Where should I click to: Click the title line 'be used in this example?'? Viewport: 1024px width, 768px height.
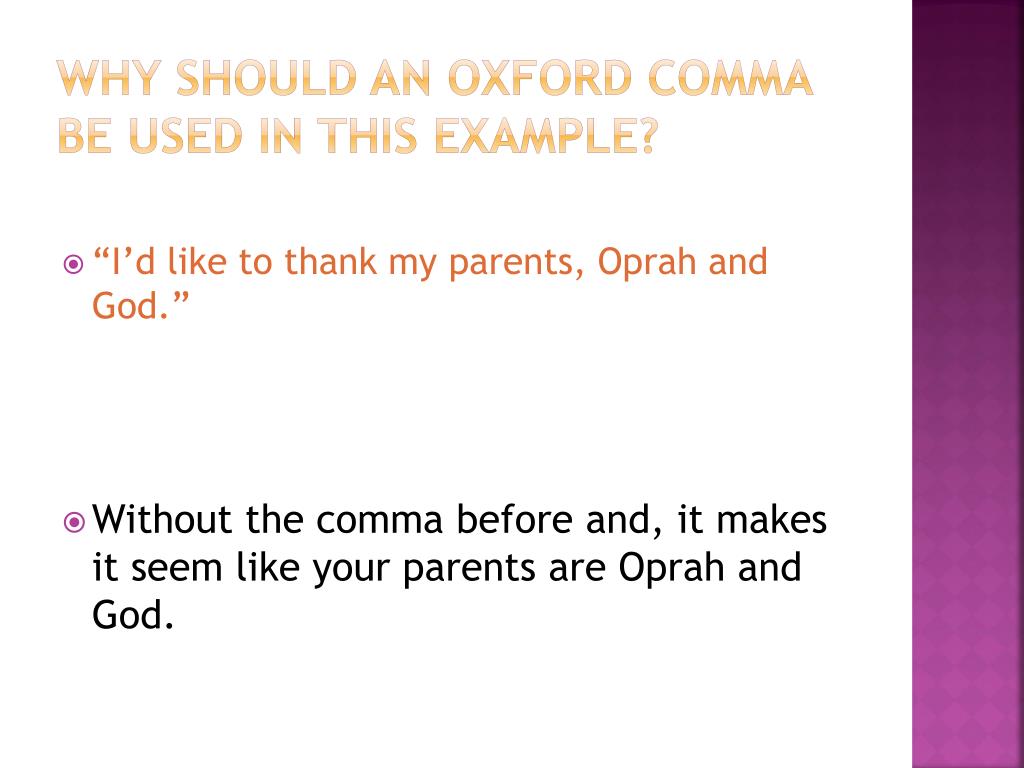[x=357, y=136]
